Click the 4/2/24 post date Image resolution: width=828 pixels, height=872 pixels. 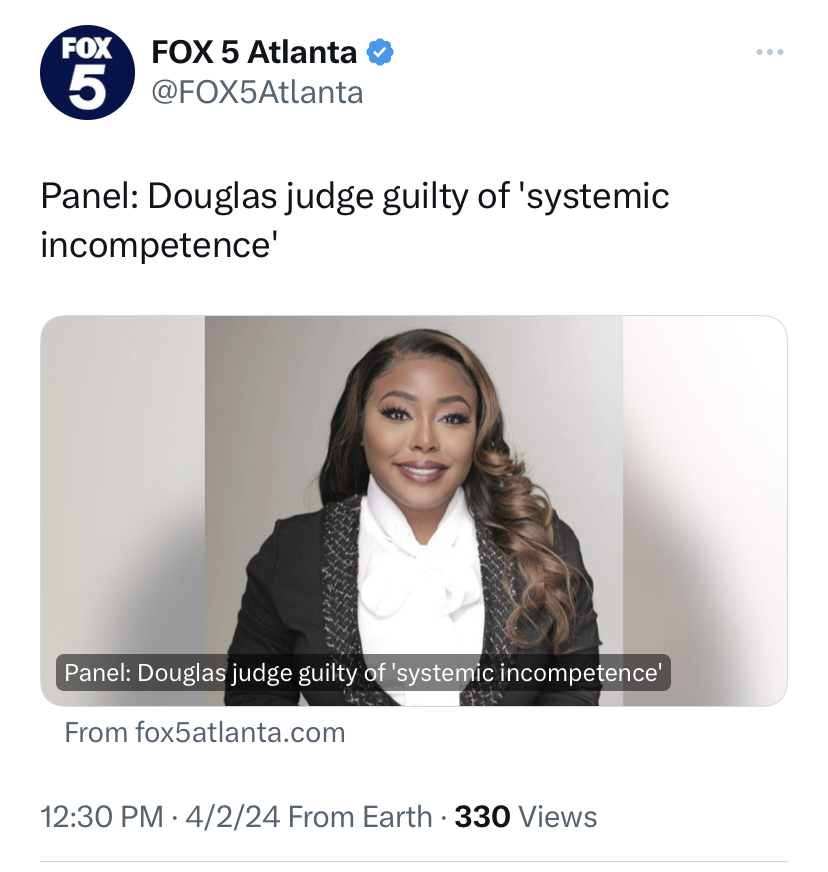click(x=233, y=817)
